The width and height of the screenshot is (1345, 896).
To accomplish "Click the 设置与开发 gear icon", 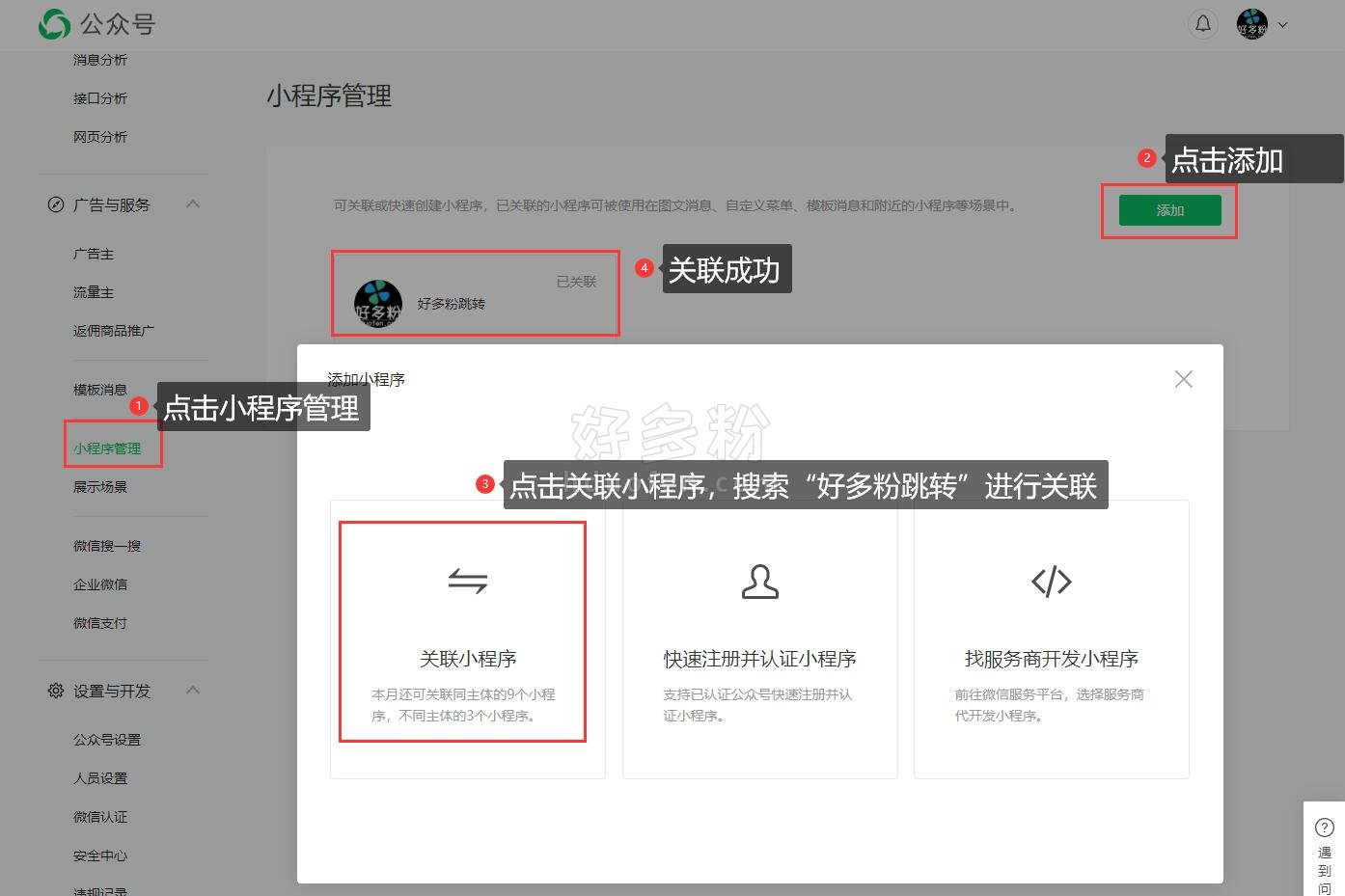I will [56, 691].
